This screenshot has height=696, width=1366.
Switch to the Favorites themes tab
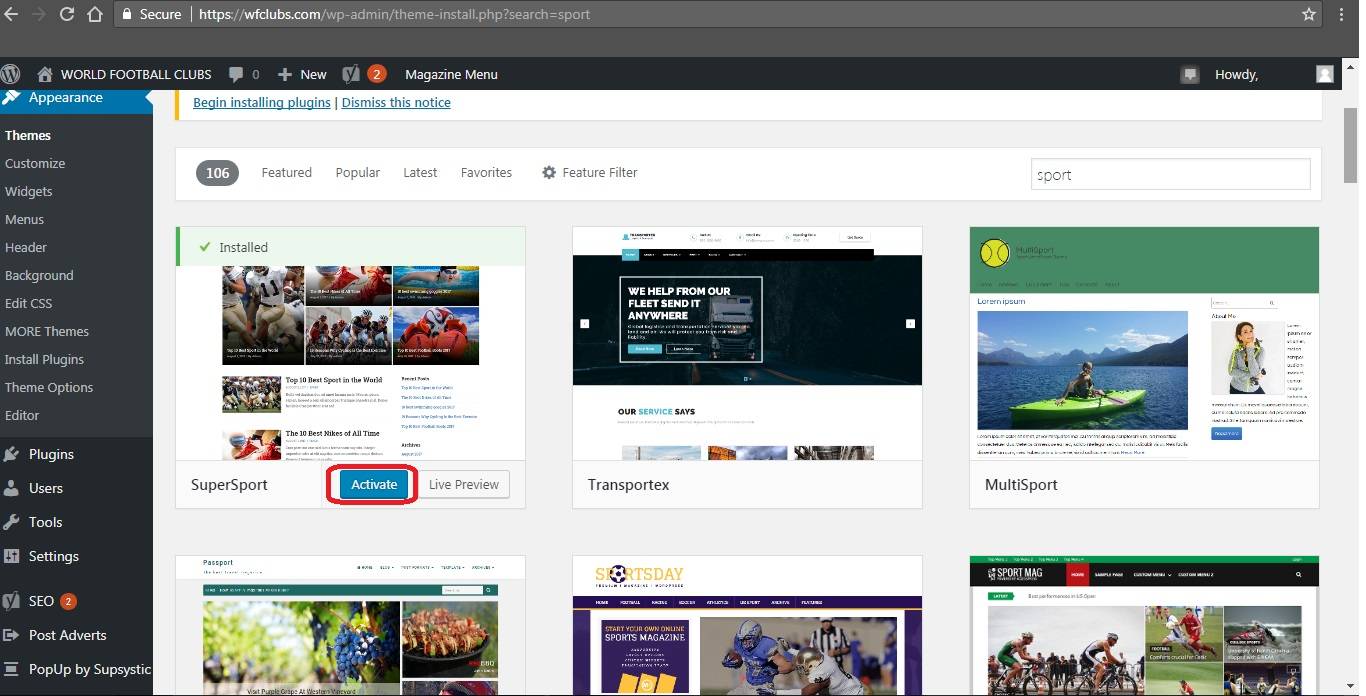[486, 172]
